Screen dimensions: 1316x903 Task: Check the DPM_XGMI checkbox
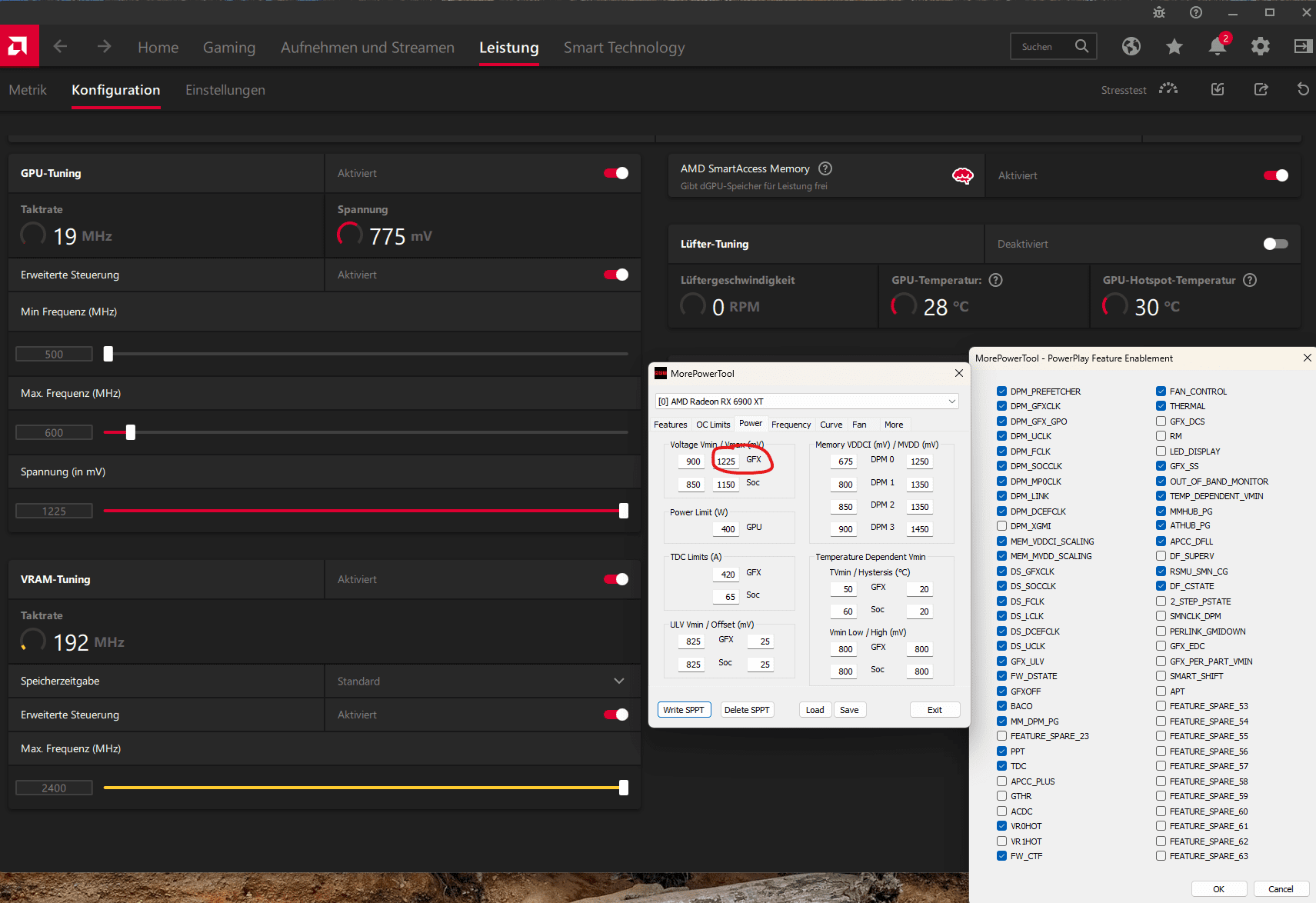[1001, 526]
